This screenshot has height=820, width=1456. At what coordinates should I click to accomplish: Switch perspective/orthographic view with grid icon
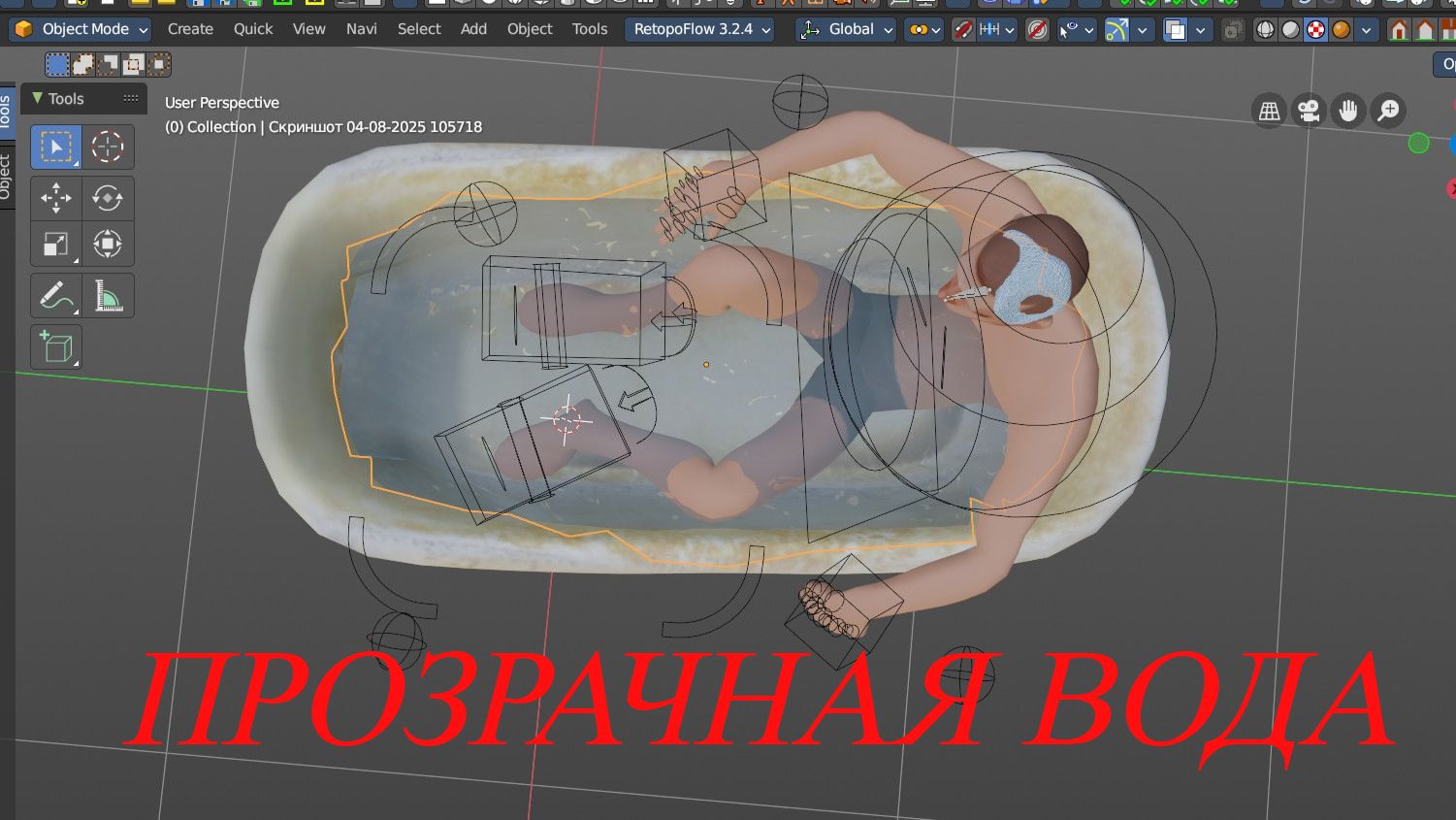point(1269,111)
